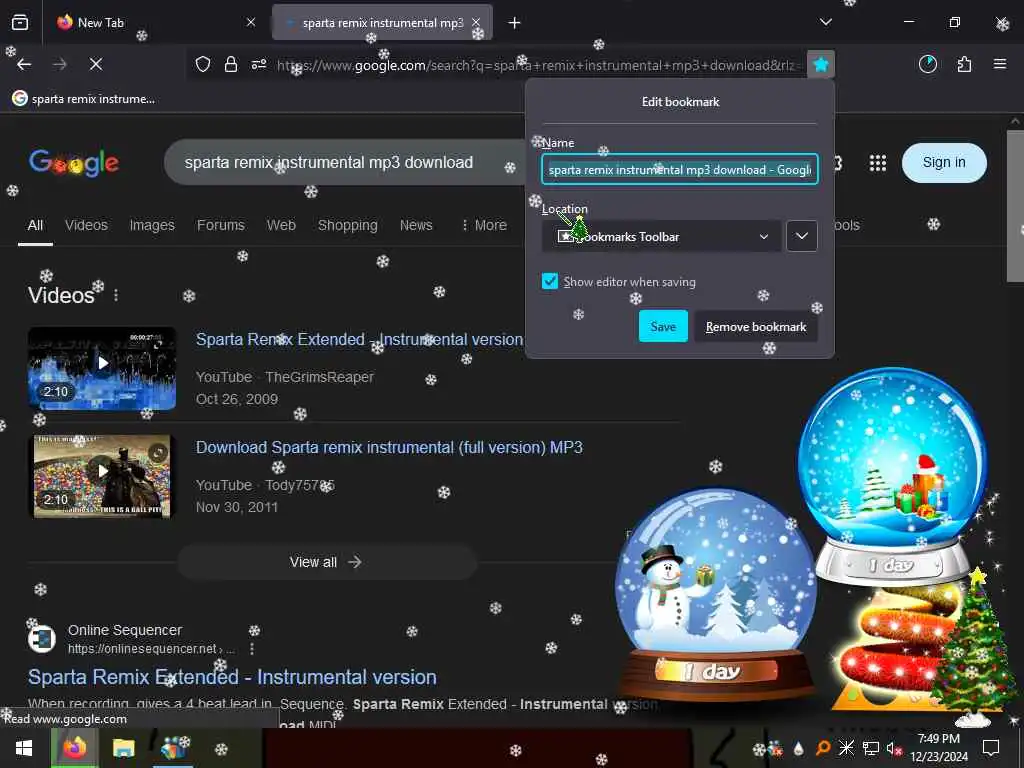Open the site permissions icon in address bar
The width and height of the screenshot is (1024, 768).
pyautogui.click(x=259, y=64)
